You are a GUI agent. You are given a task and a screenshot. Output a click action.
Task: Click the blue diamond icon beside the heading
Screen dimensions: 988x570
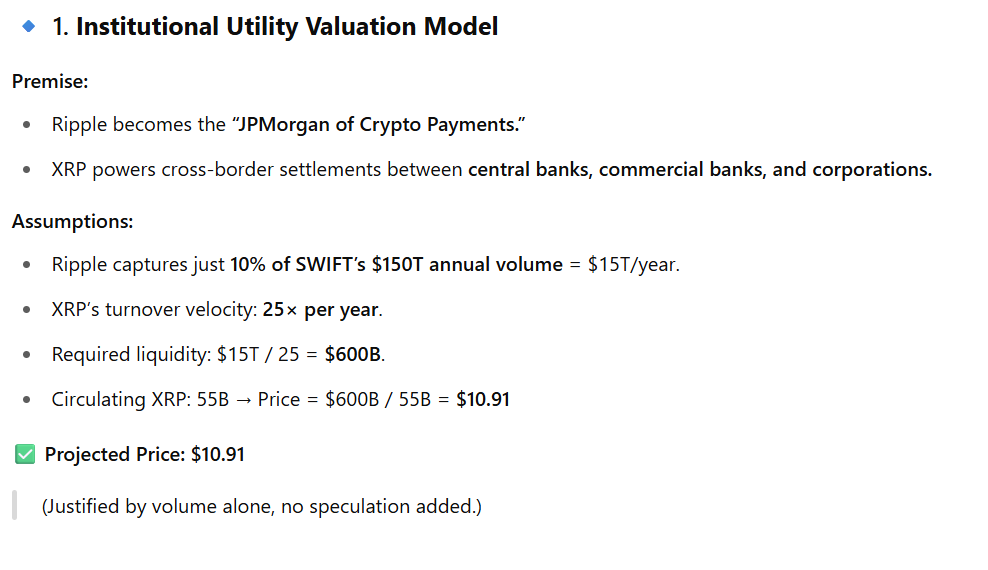[x=28, y=26]
